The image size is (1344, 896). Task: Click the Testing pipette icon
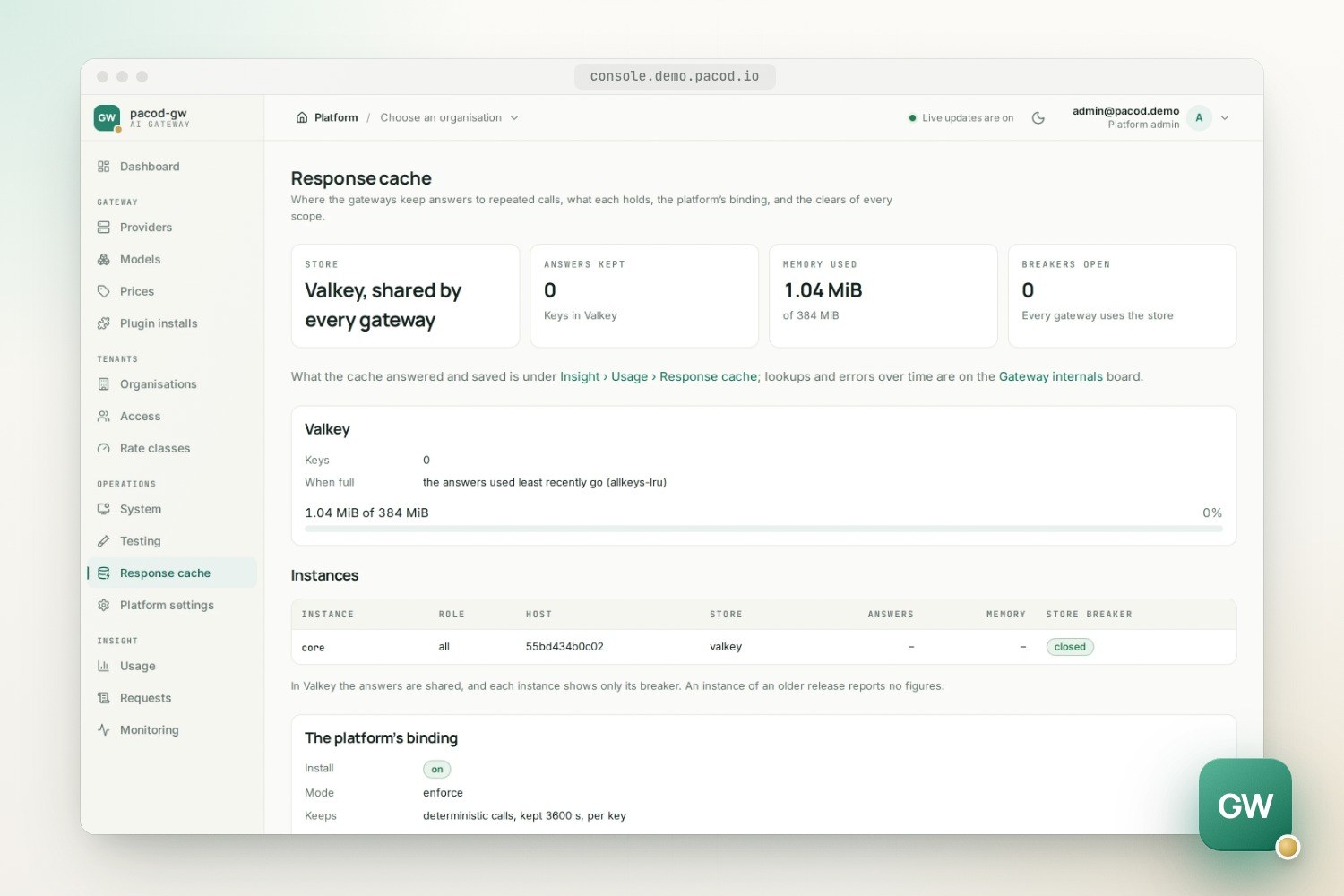(104, 541)
